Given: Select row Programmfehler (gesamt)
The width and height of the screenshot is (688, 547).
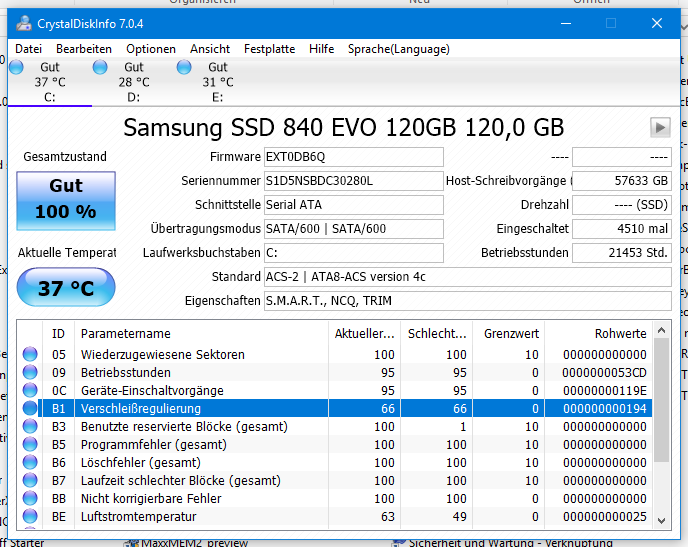Looking at the screenshot, I should [x=335, y=444].
